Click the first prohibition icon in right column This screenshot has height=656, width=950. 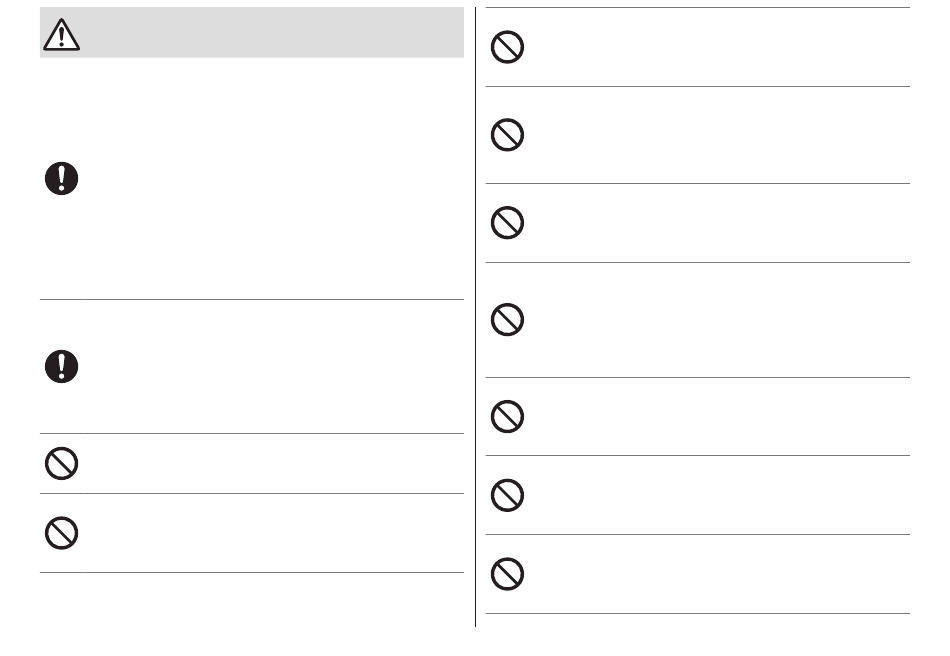pyautogui.click(x=508, y=47)
